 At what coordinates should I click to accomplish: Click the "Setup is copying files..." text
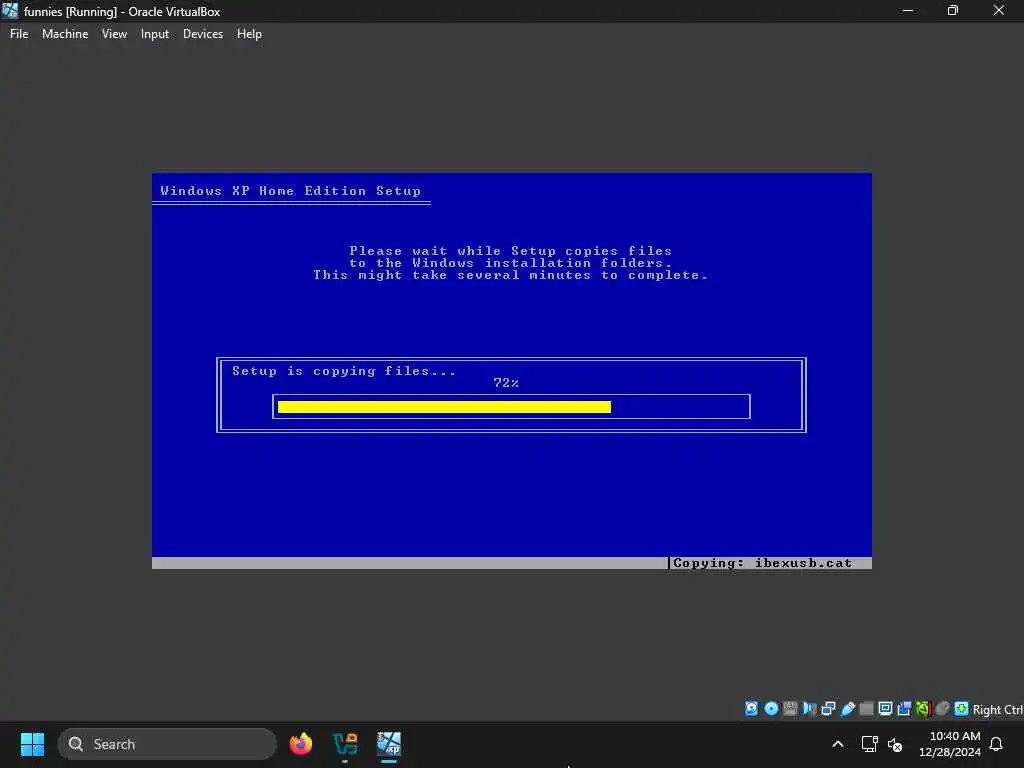(344, 371)
